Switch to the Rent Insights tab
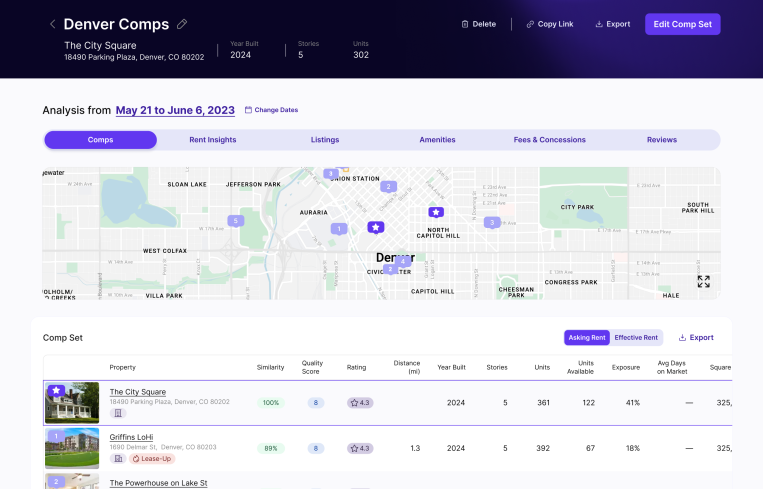Image resolution: width=763 pixels, height=489 pixels. 213,140
